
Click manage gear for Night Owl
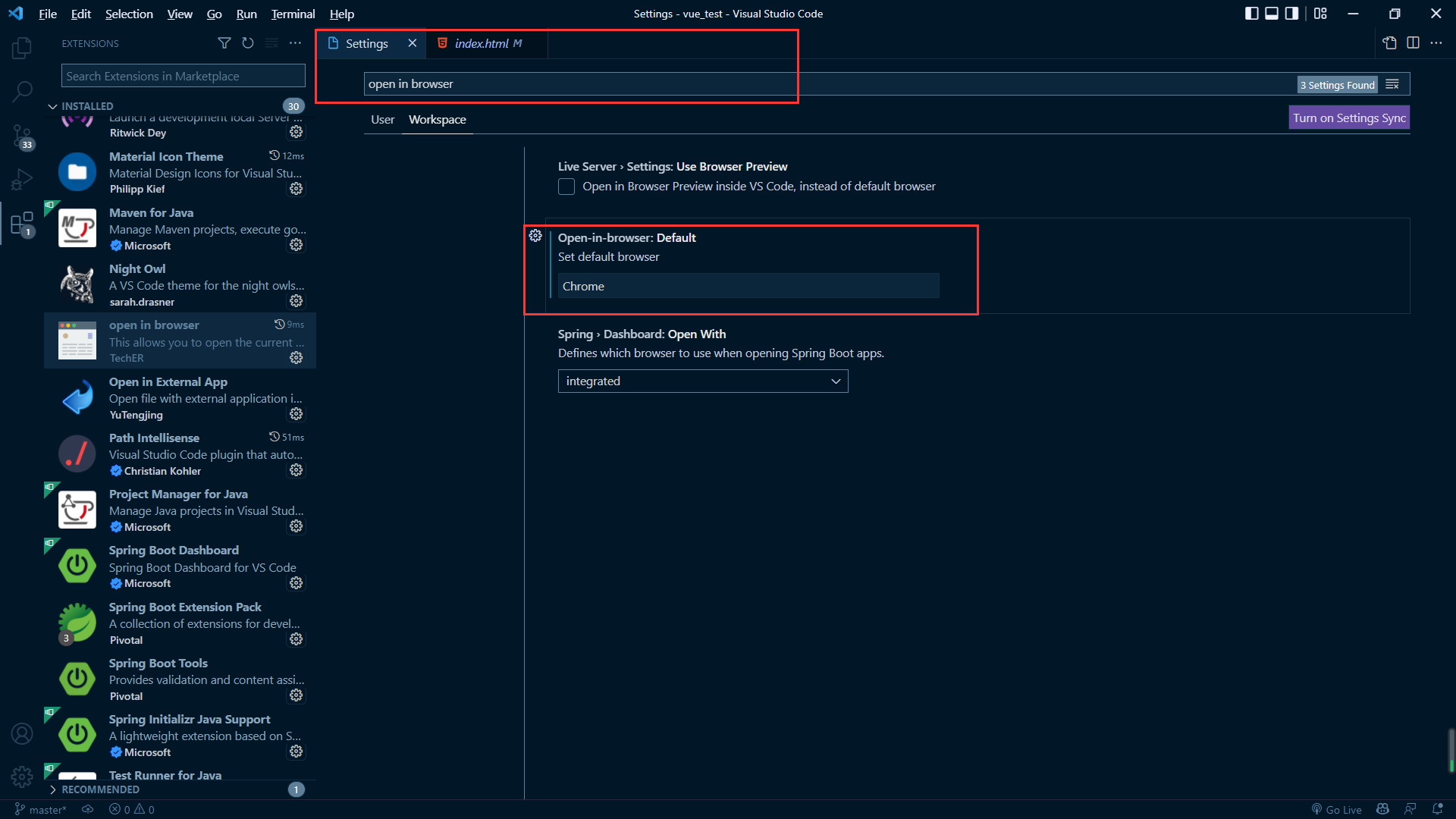[x=297, y=301]
